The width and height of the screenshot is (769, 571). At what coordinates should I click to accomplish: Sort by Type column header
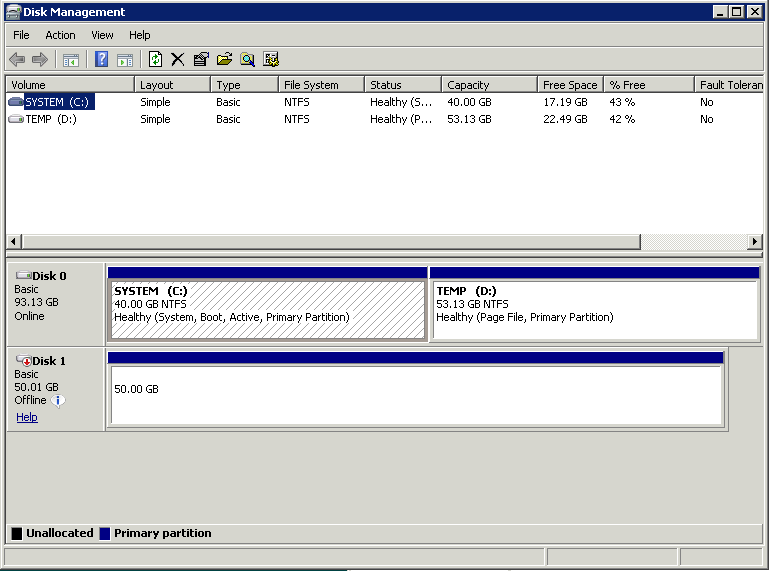tap(245, 85)
